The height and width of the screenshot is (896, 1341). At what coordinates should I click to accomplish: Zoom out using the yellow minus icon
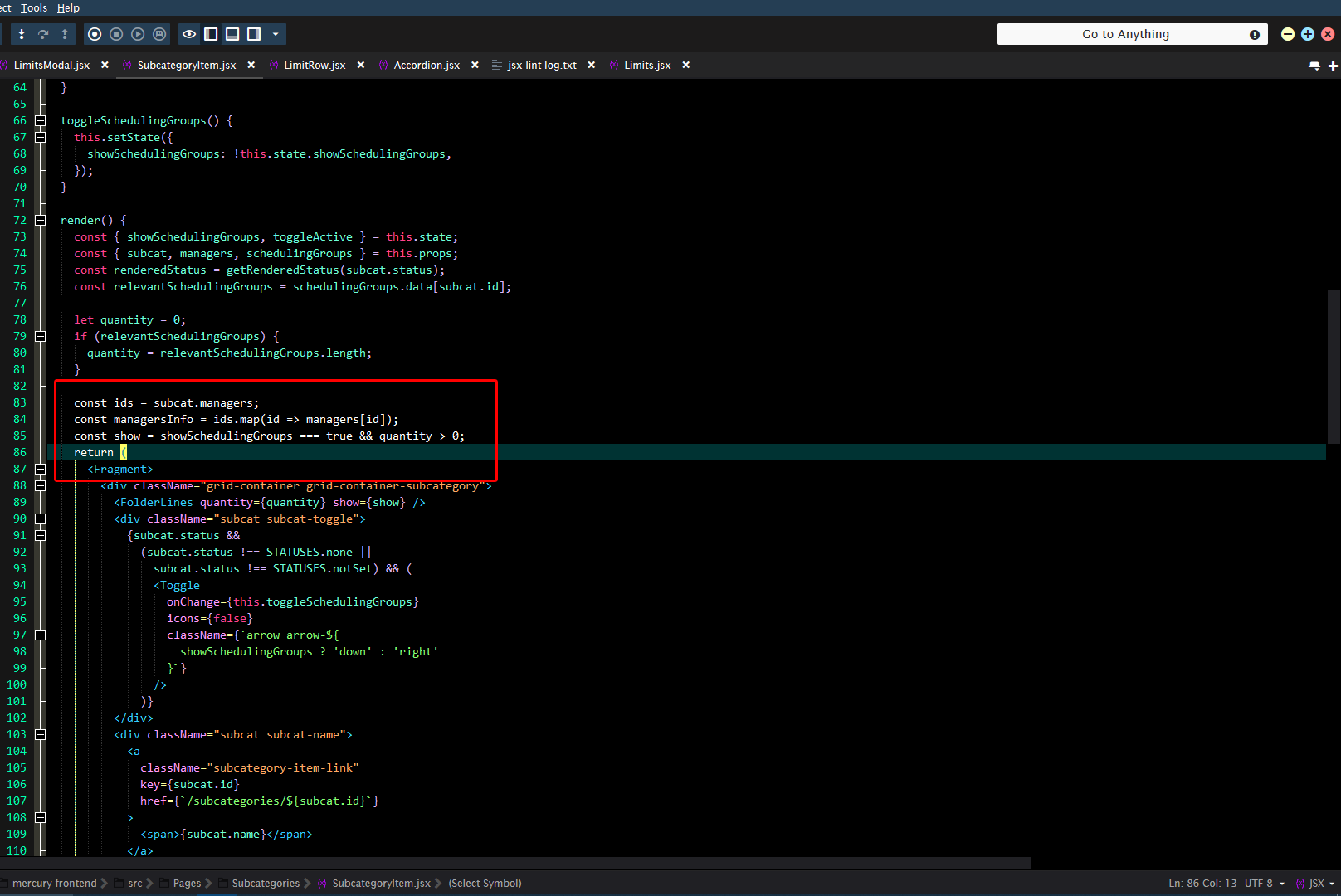[1288, 34]
